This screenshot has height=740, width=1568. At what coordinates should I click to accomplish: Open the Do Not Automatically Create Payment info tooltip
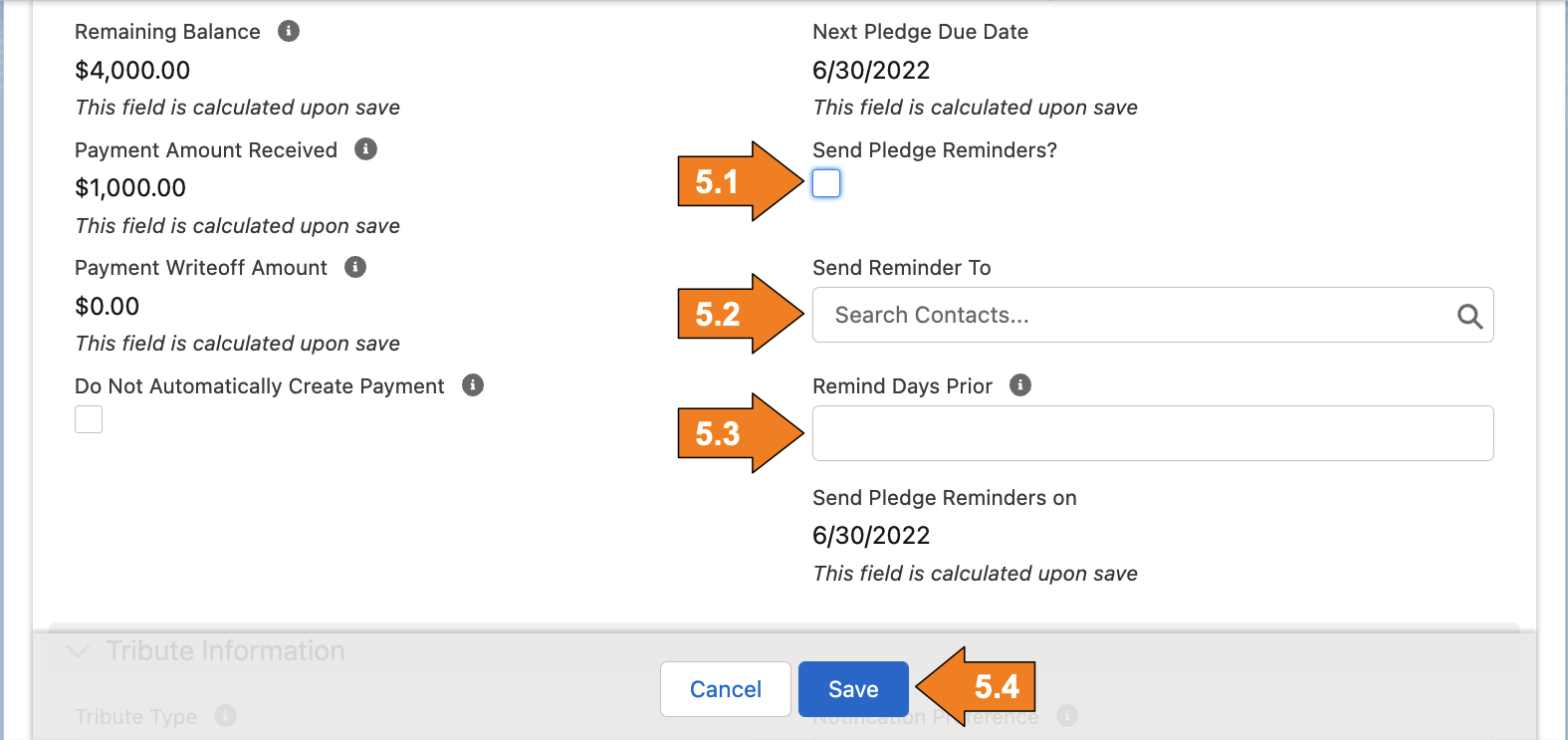[473, 385]
